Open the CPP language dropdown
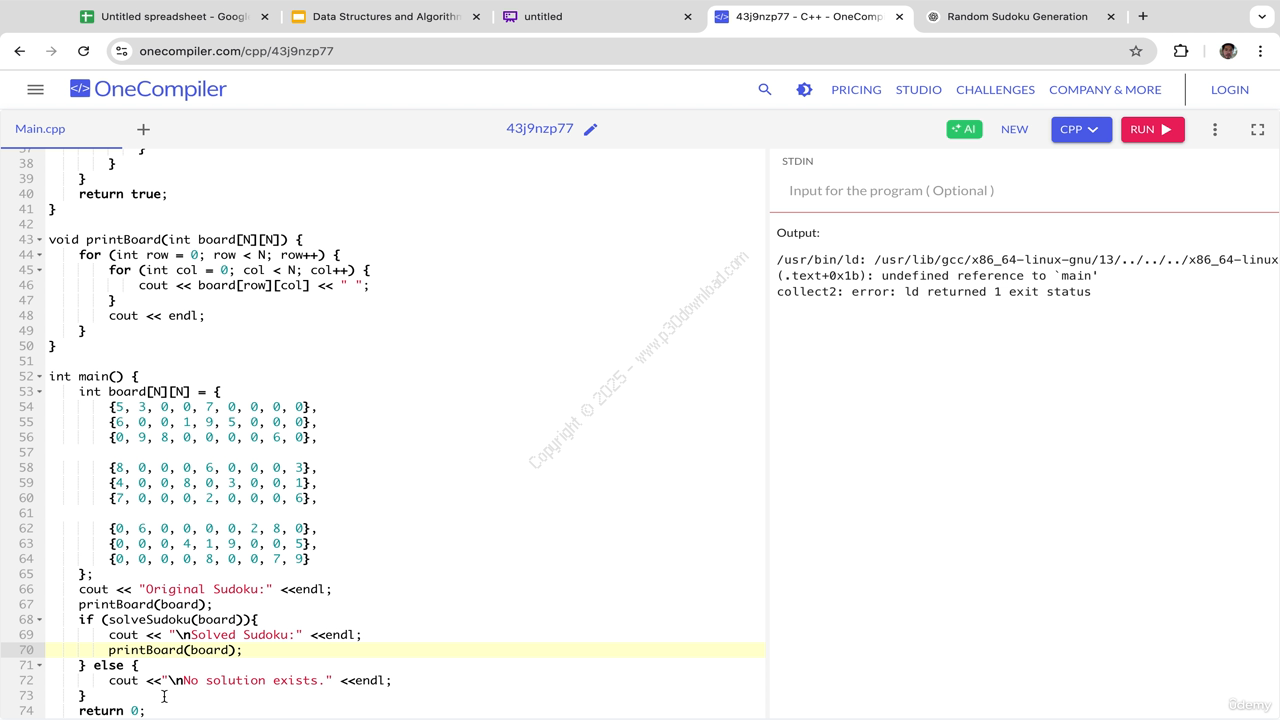This screenshot has height=720, width=1280. (x=1081, y=129)
